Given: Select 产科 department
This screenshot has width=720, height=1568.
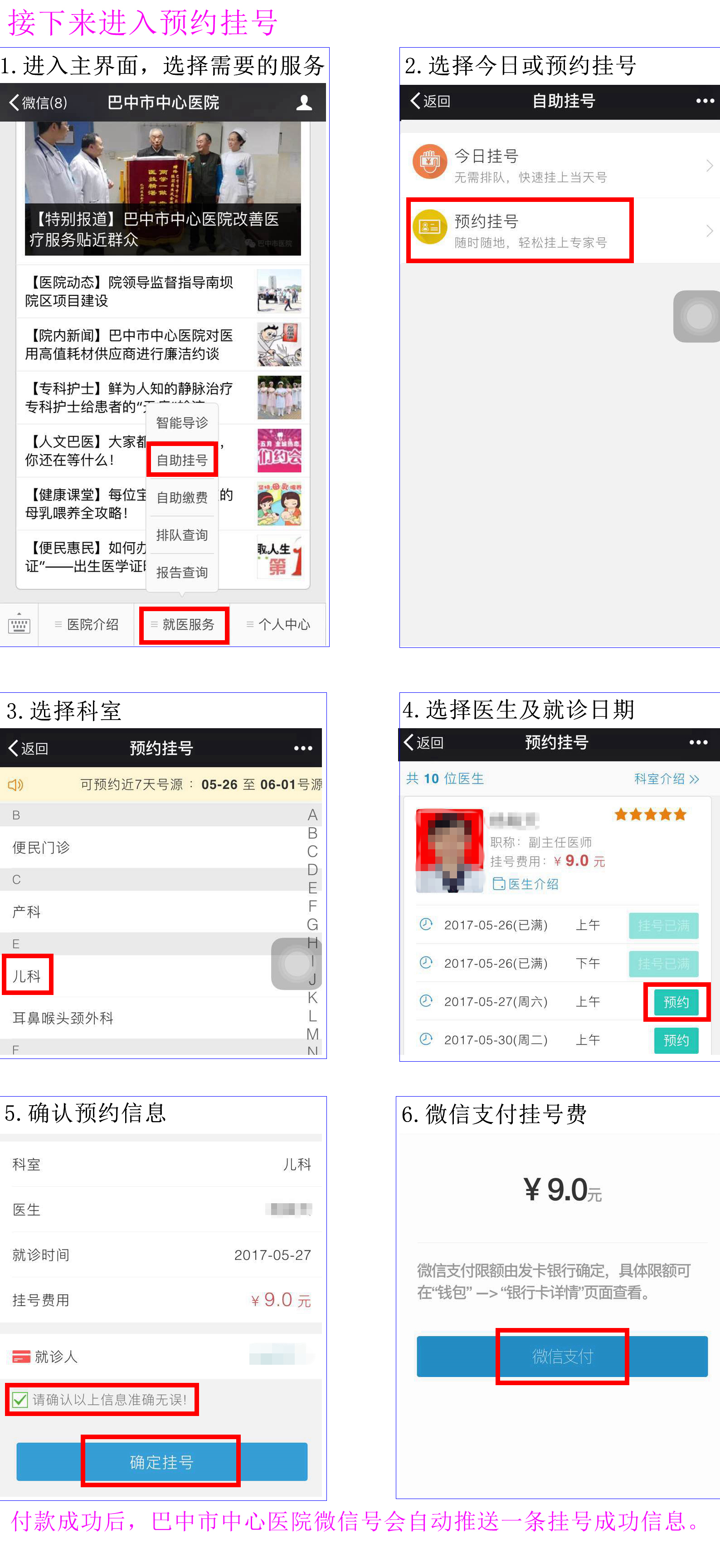Looking at the screenshot, I should [x=161, y=912].
